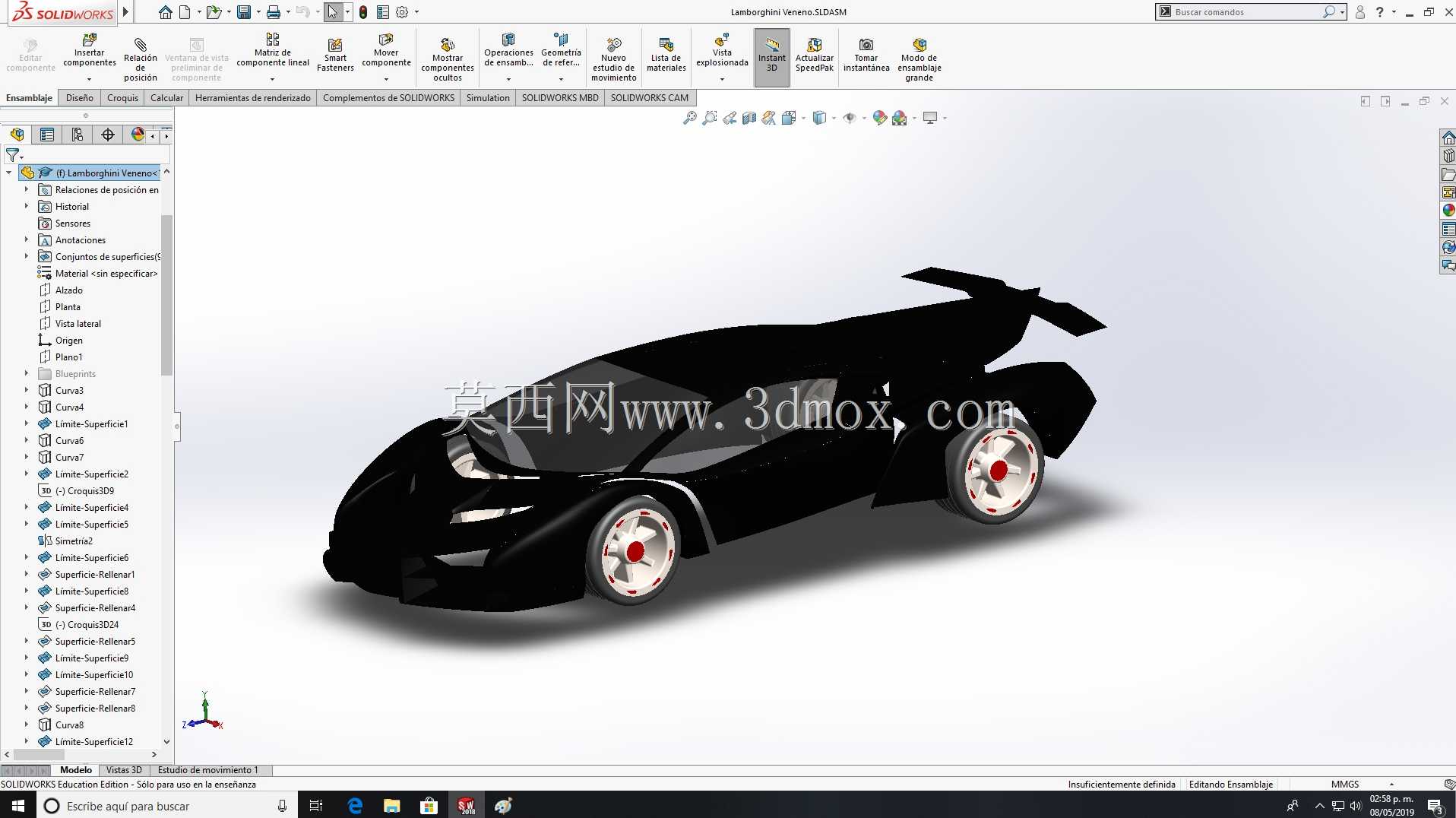This screenshot has width=1456, height=818.
Task: Select Sensores in feature tree
Action: 73,223
